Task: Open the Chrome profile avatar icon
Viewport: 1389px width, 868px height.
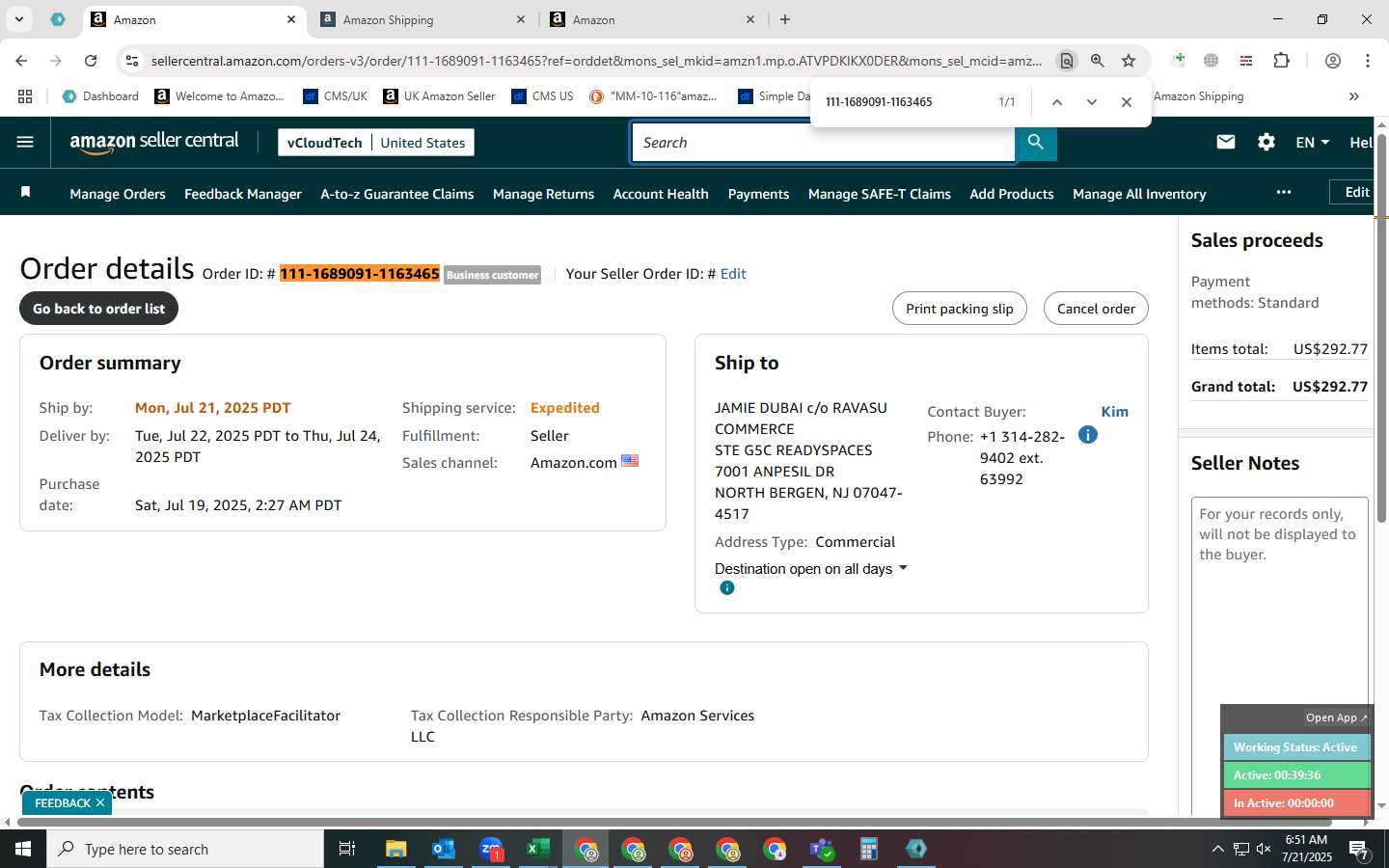Action: (x=1333, y=61)
